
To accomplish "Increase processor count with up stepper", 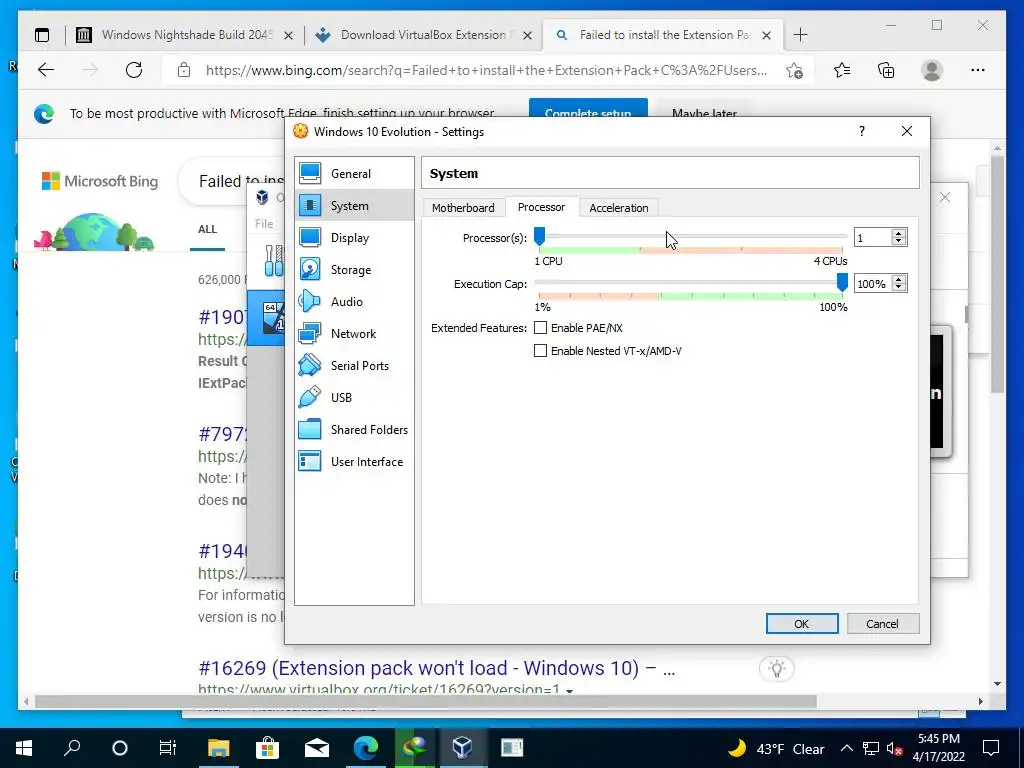I will tap(899, 233).
